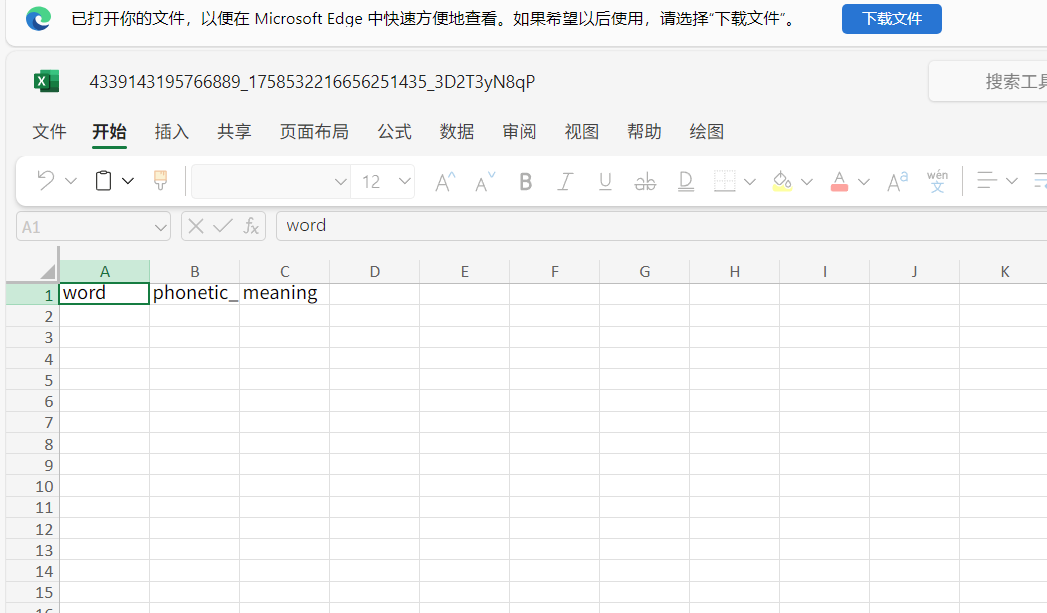Decrease font size with the smaller A icon

pos(485,182)
